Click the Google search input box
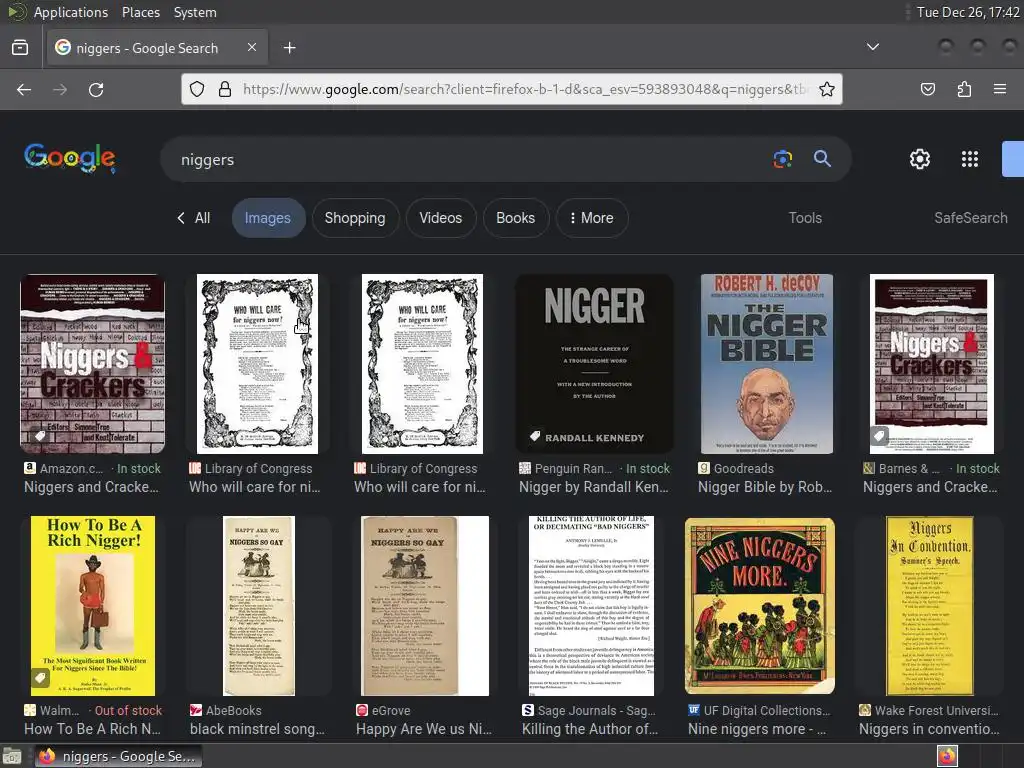 [x=470, y=159]
